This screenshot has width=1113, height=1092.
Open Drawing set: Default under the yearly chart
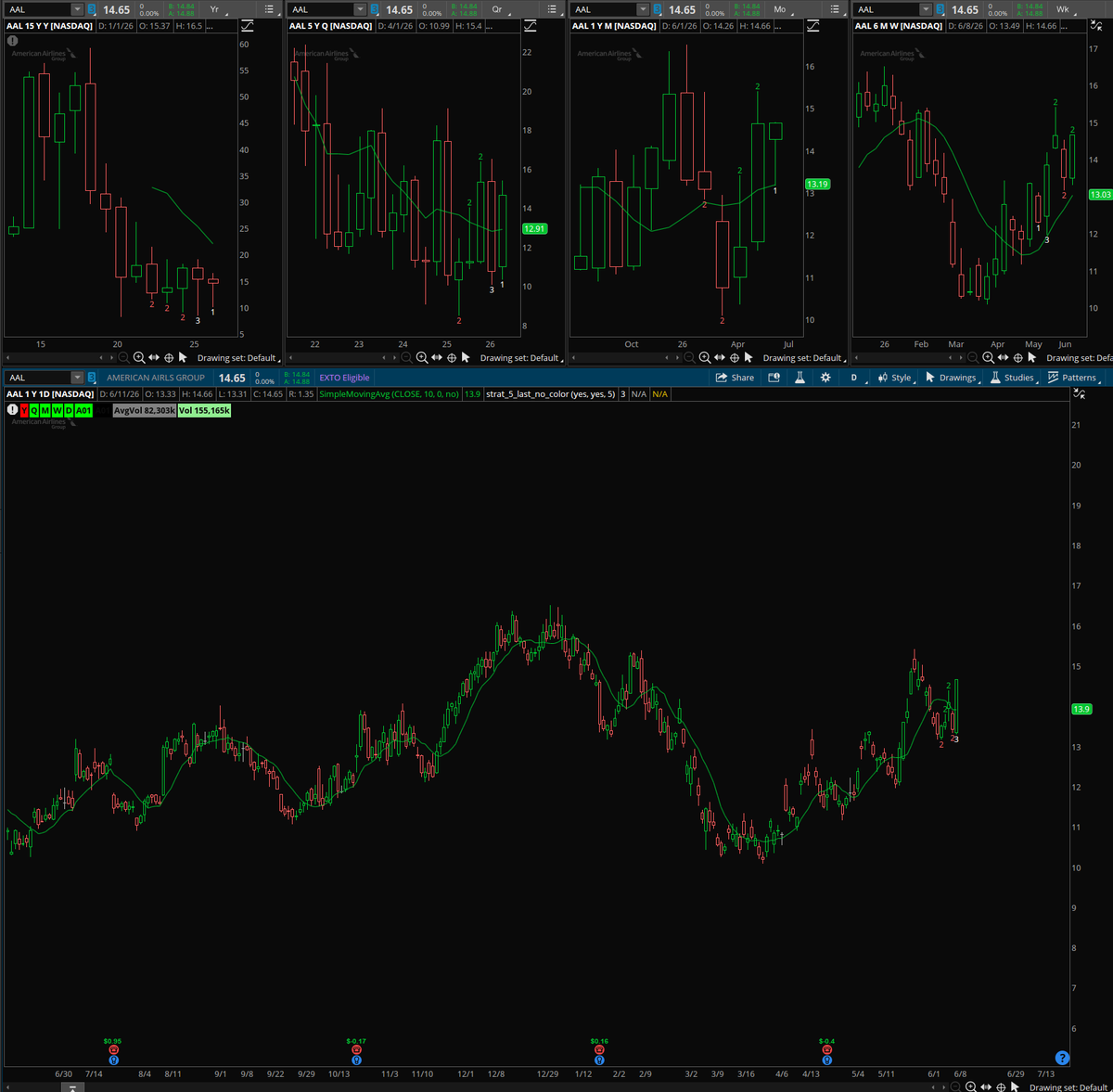coord(237,358)
